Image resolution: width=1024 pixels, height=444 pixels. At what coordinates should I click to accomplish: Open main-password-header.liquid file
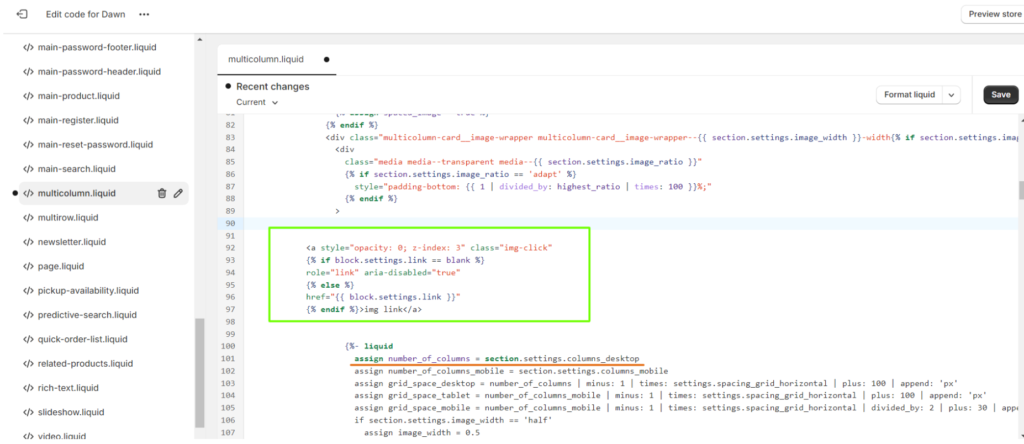point(99,72)
